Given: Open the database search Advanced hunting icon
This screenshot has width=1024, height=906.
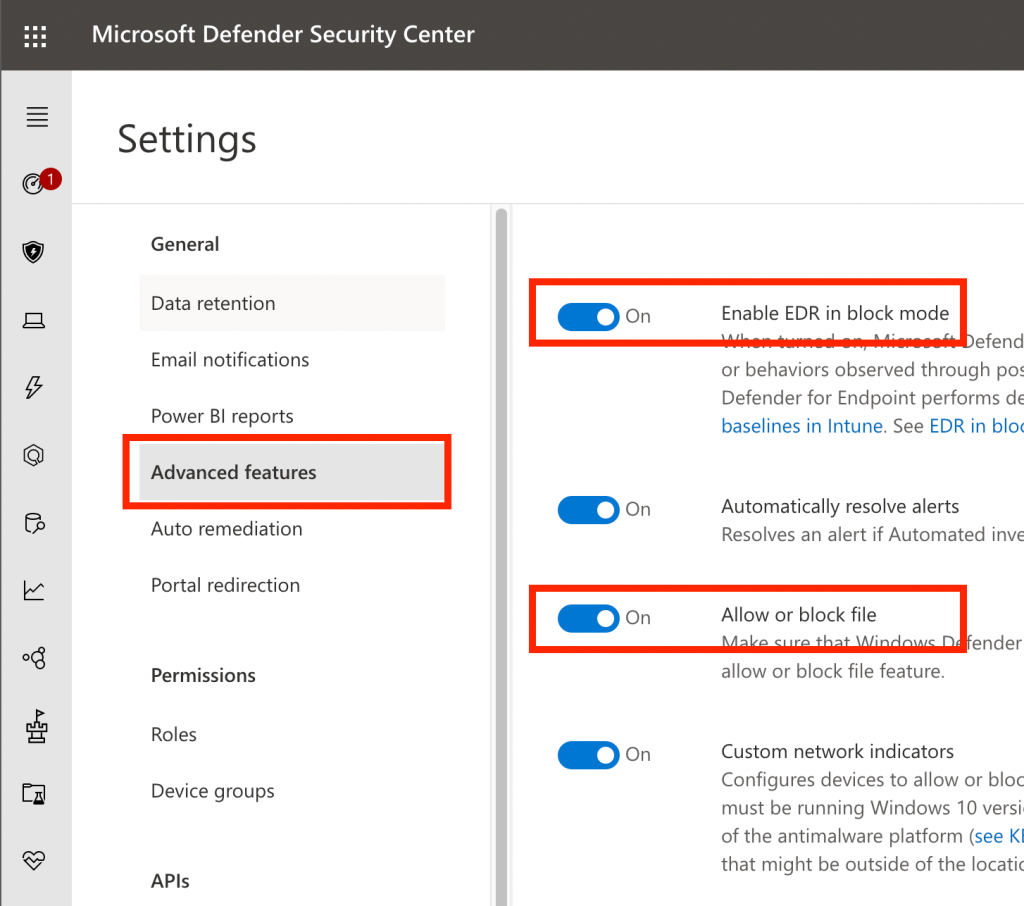Looking at the screenshot, I should (x=34, y=523).
